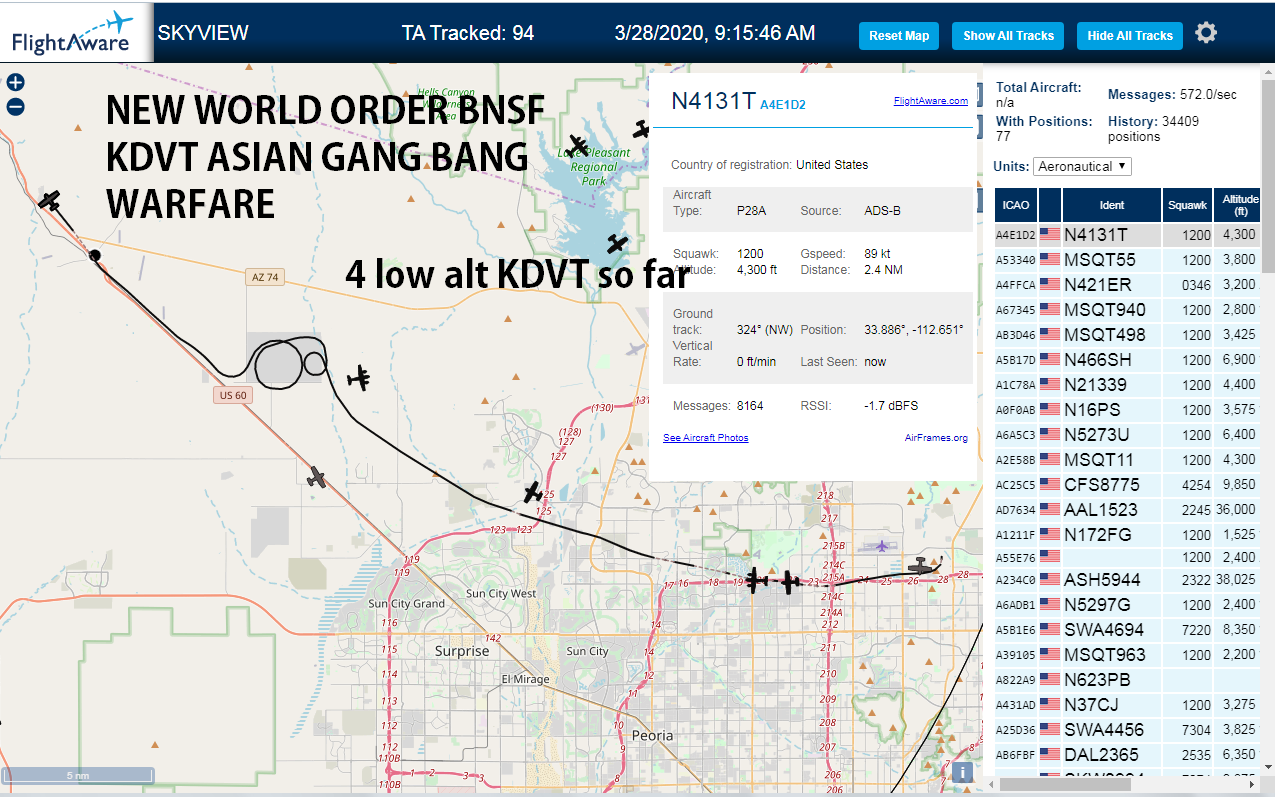Select the gray aircraft near marker 28
This screenshot has height=797, width=1275.
[921, 567]
